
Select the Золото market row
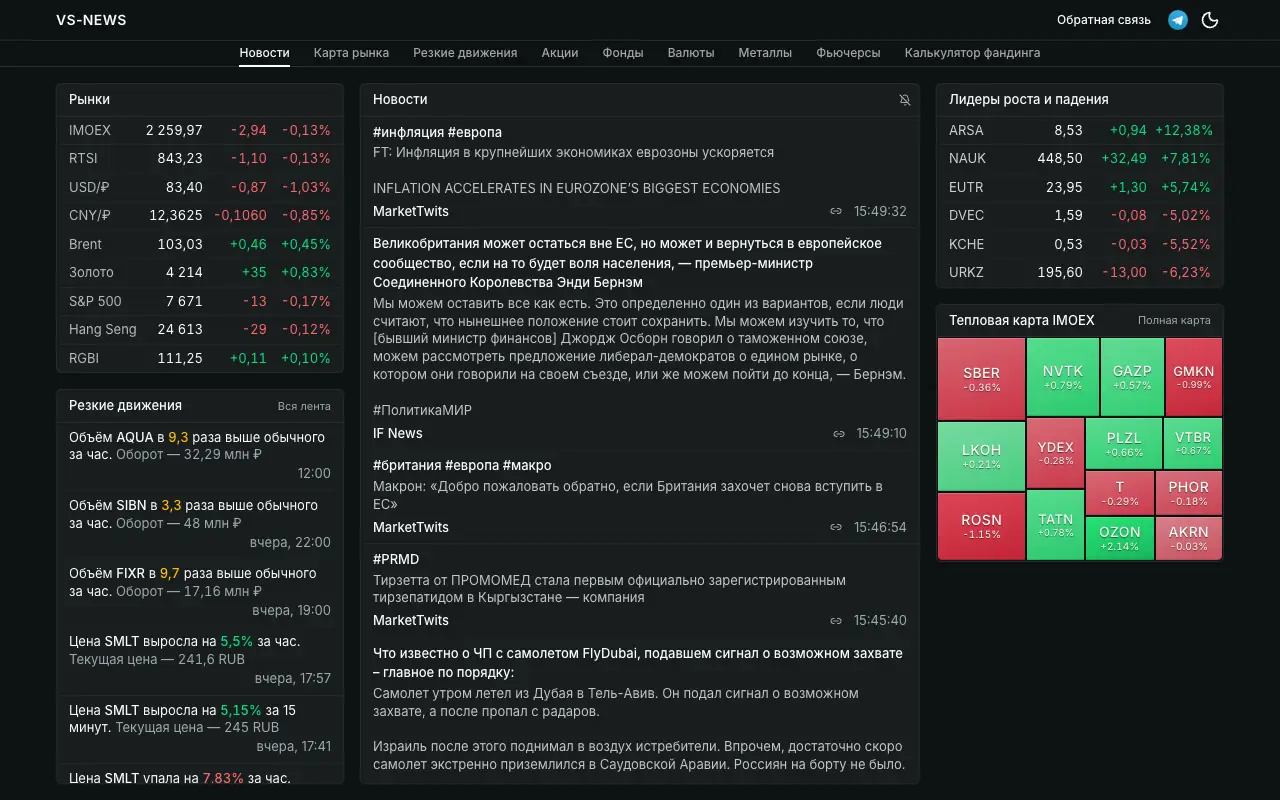tap(200, 272)
